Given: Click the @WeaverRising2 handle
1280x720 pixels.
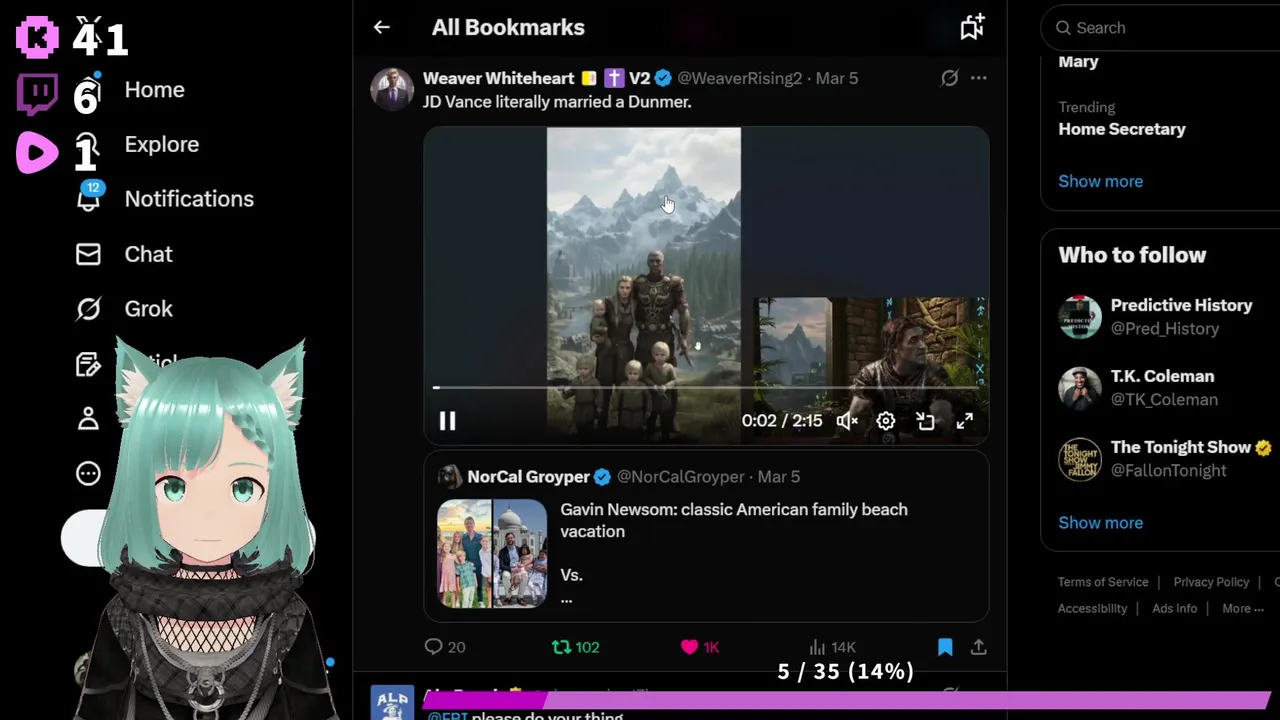Looking at the screenshot, I should [x=739, y=78].
